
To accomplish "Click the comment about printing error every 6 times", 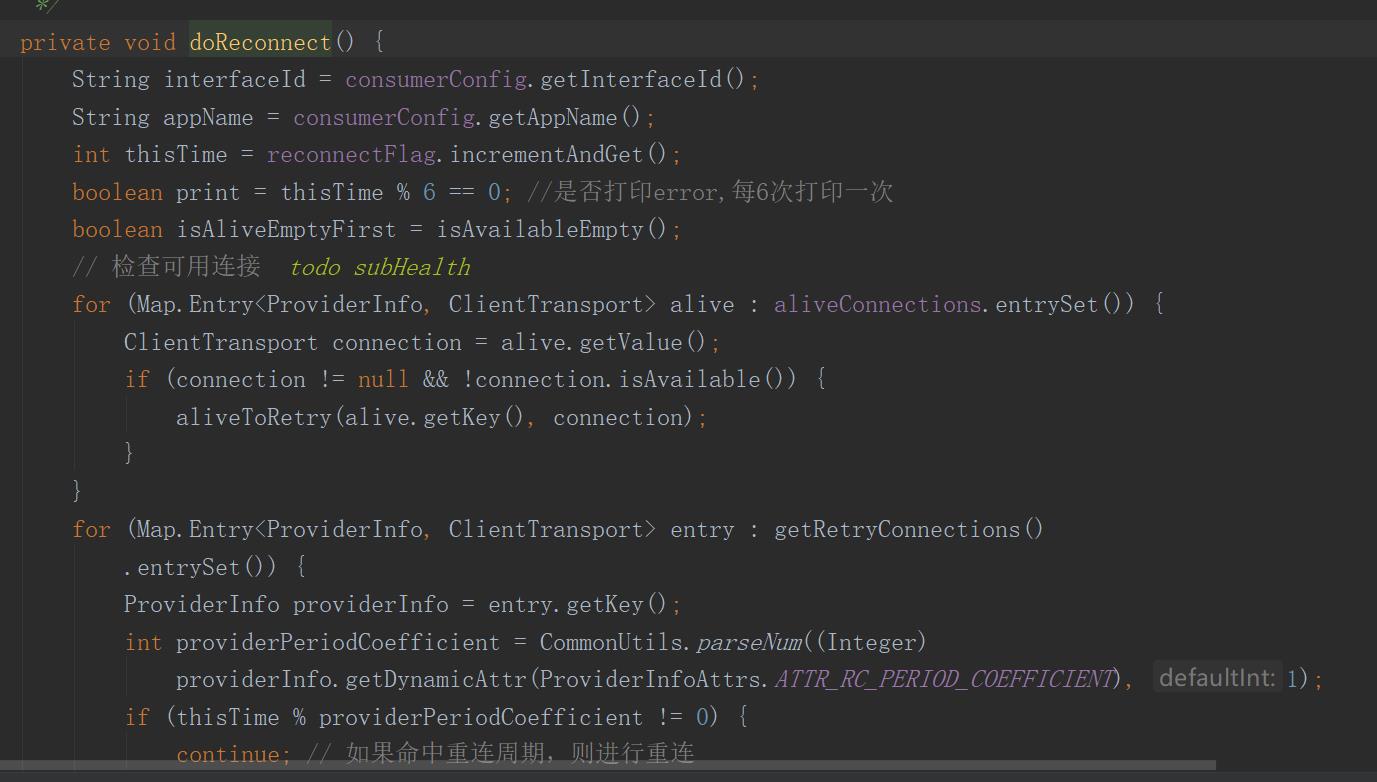I will 710,192.
